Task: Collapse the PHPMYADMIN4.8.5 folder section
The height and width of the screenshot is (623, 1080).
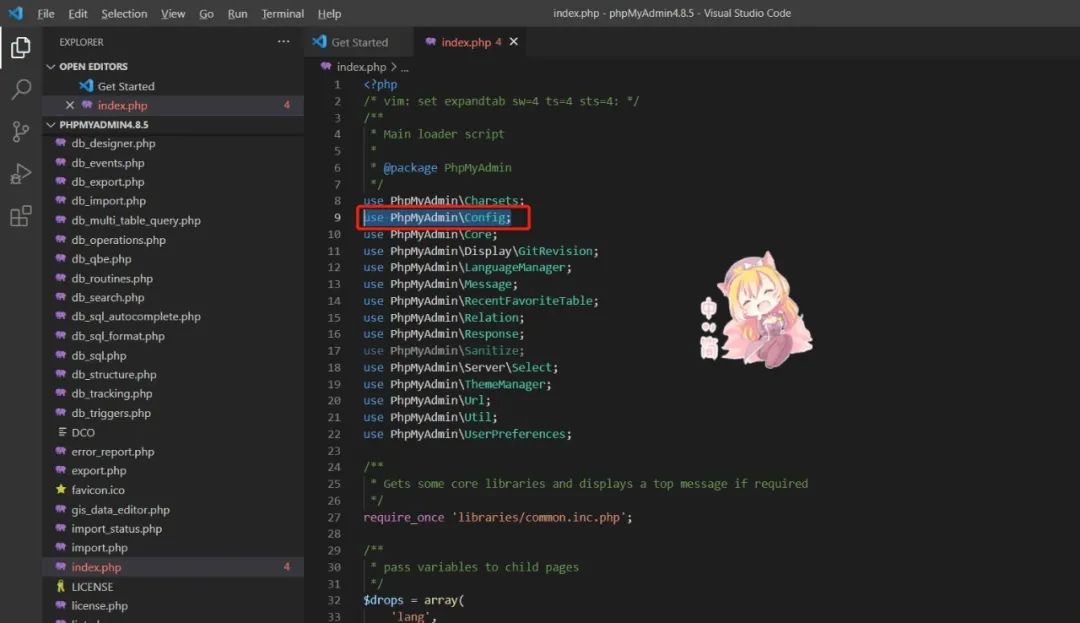Action: click(50, 125)
